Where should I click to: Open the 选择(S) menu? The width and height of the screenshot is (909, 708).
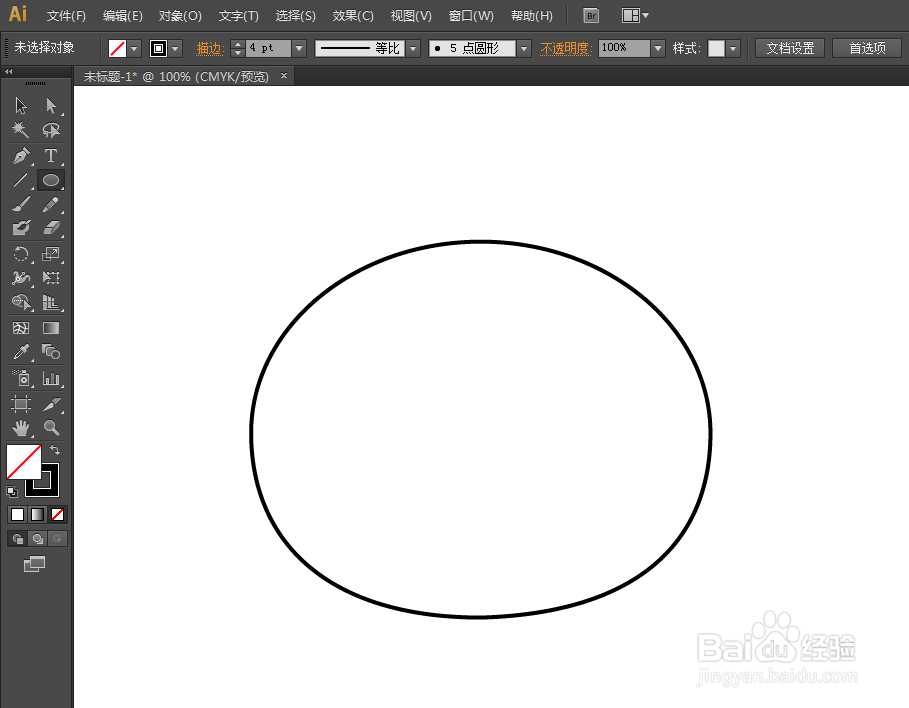coord(295,16)
